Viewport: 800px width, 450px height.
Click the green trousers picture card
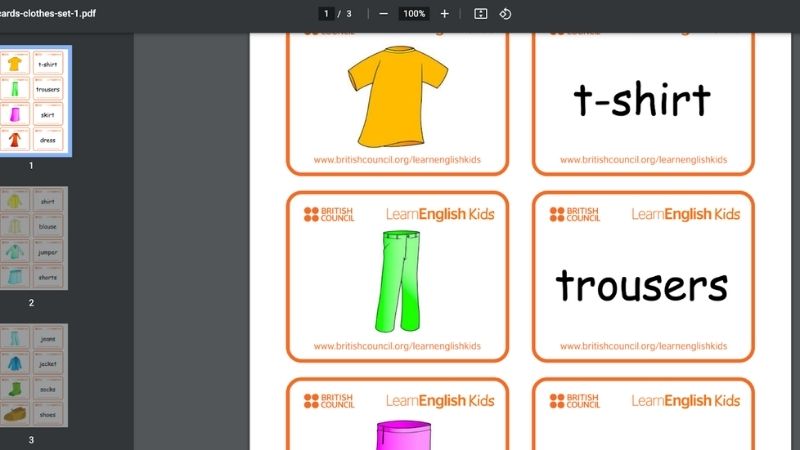click(x=397, y=277)
